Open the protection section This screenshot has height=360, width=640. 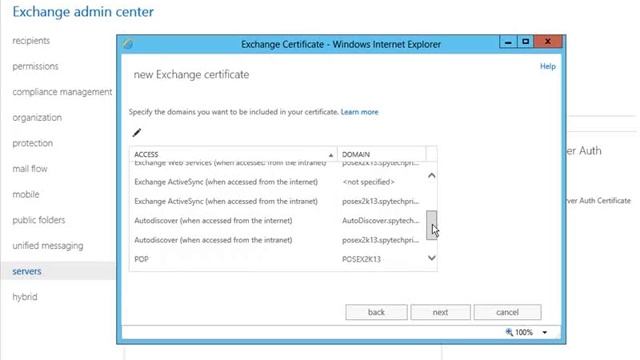[33, 143]
